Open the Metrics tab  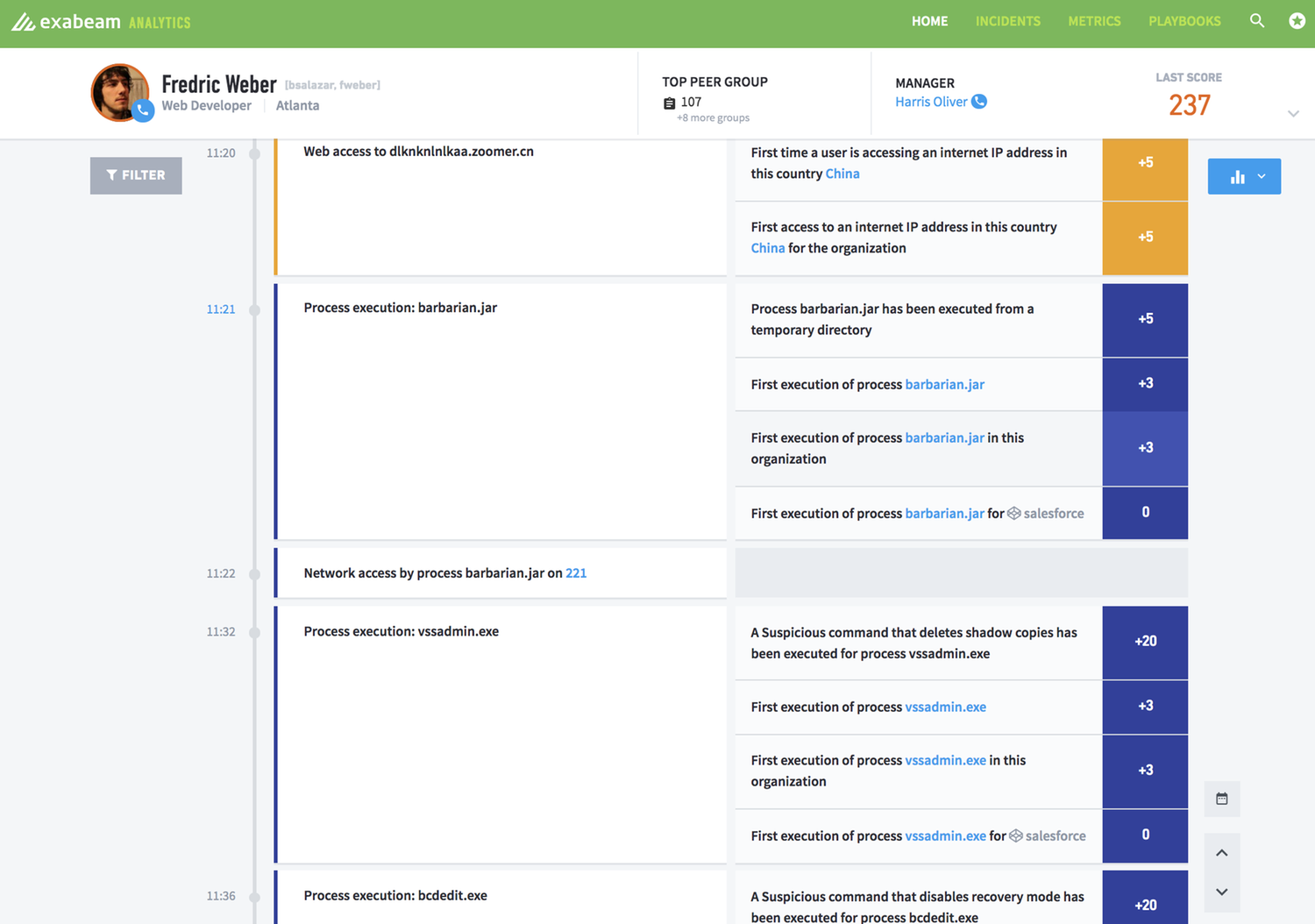(1094, 21)
